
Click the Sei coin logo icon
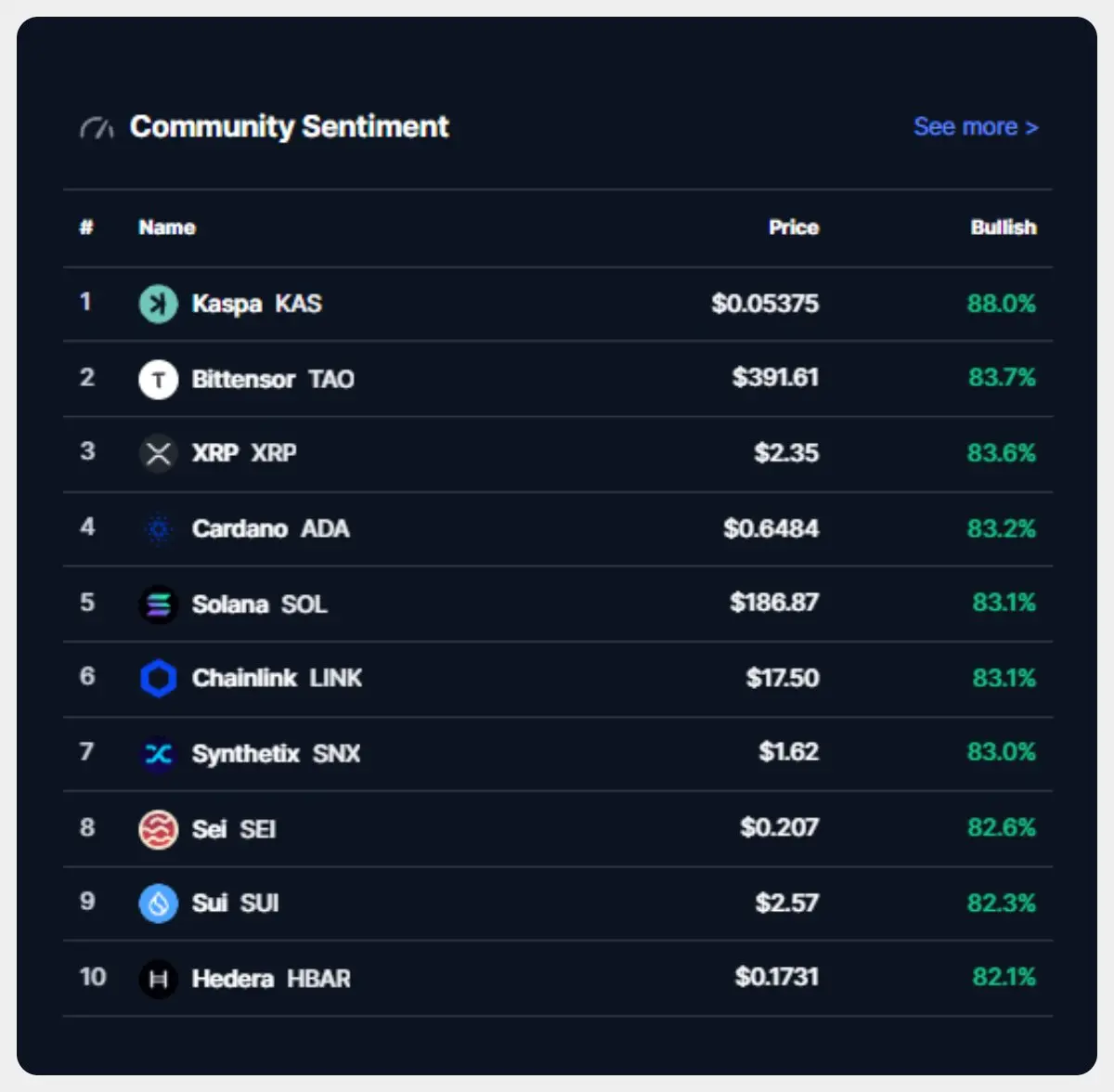coord(158,829)
